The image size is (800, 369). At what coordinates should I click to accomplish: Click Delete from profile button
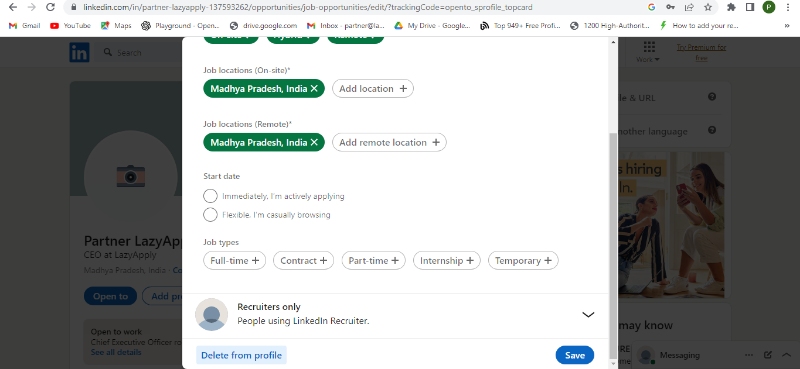(x=241, y=355)
